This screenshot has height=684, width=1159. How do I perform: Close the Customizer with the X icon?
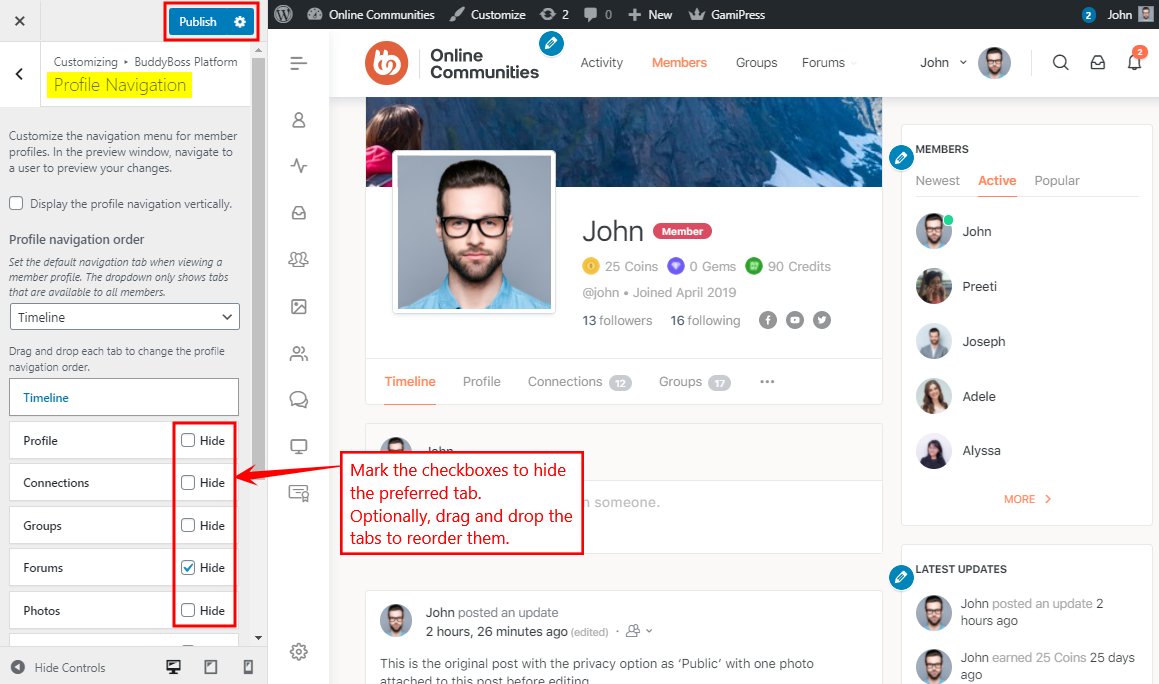tap(20, 21)
